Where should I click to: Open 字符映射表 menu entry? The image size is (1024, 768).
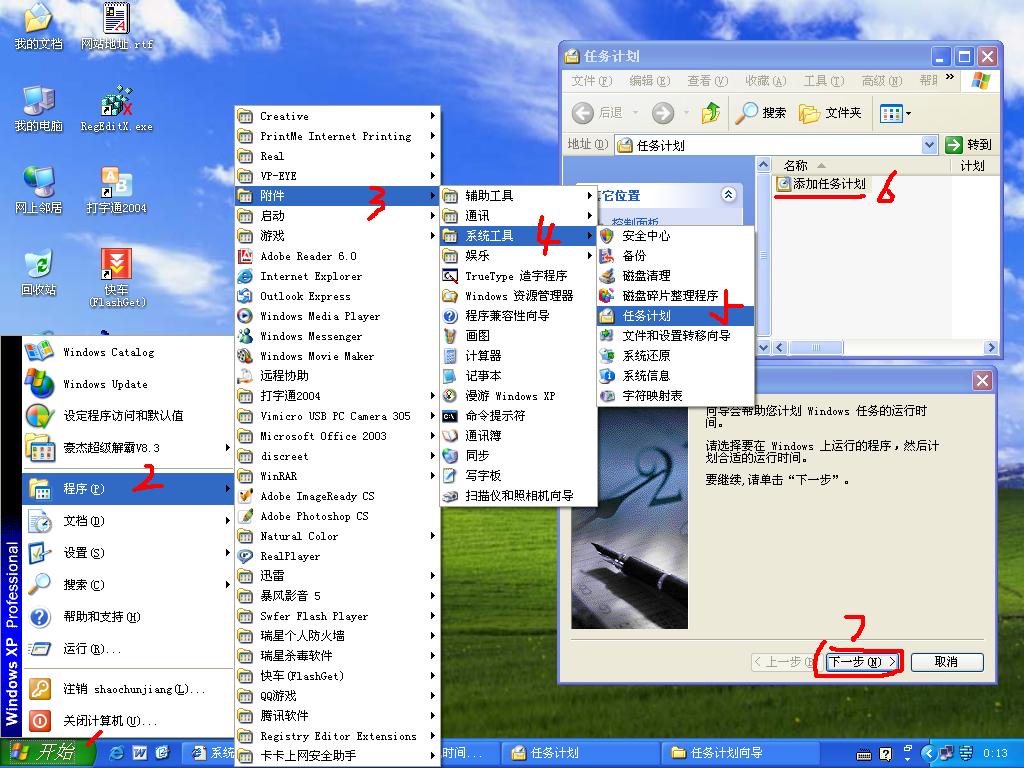coord(675,396)
